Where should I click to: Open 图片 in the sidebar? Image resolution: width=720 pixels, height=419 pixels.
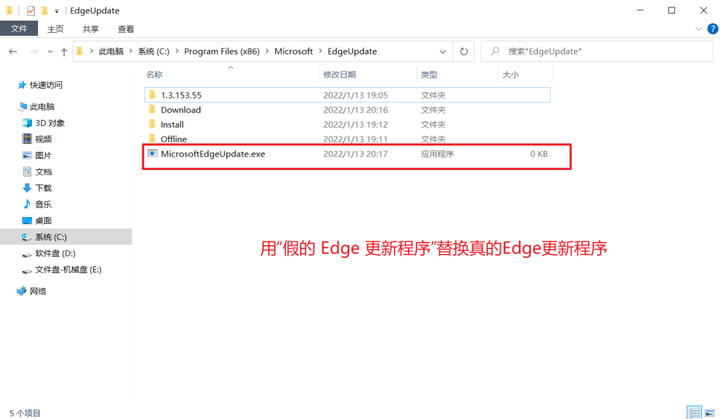click(x=43, y=155)
